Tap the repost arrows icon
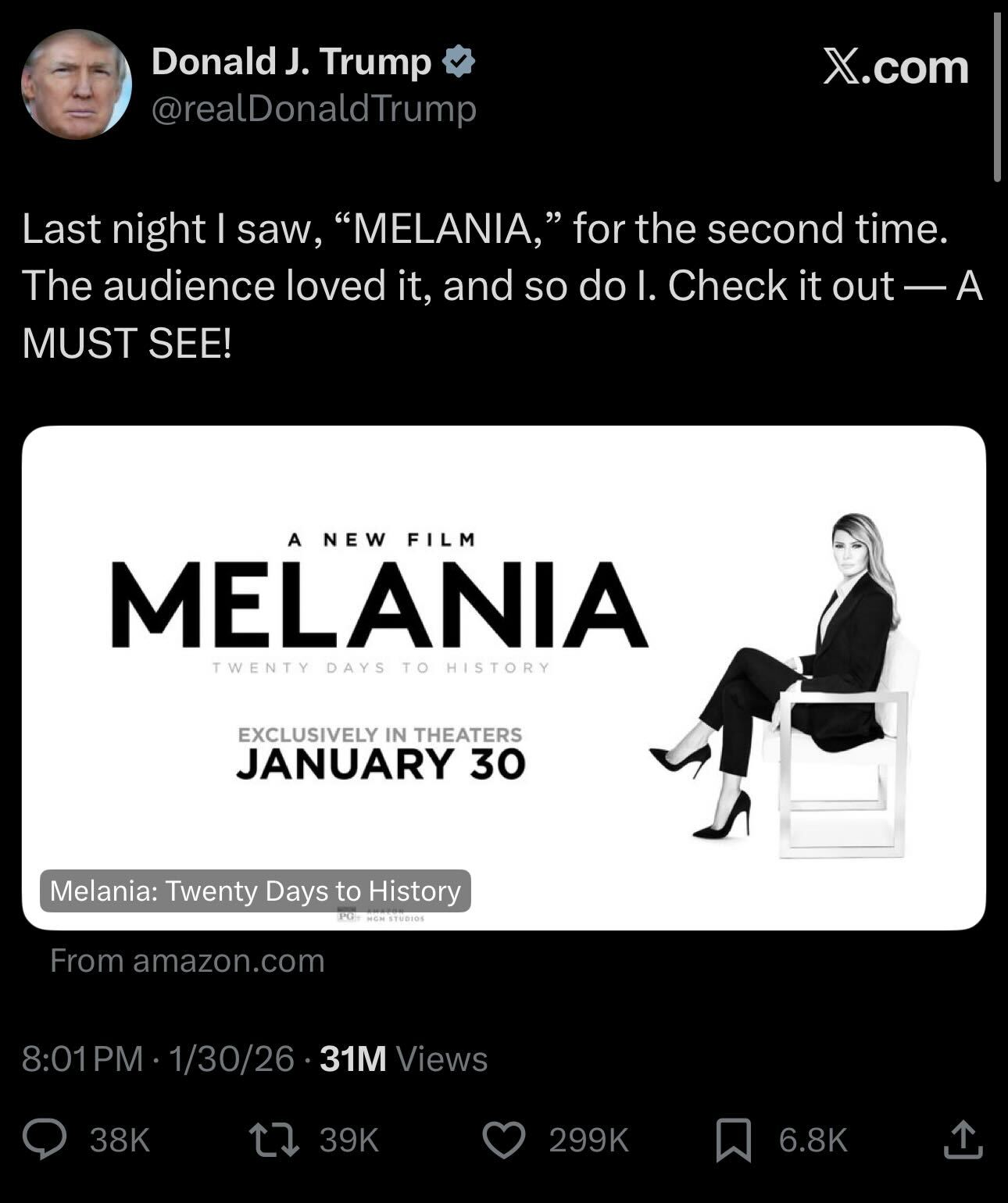This screenshot has height=1203, width=1008. pos(273,1139)
